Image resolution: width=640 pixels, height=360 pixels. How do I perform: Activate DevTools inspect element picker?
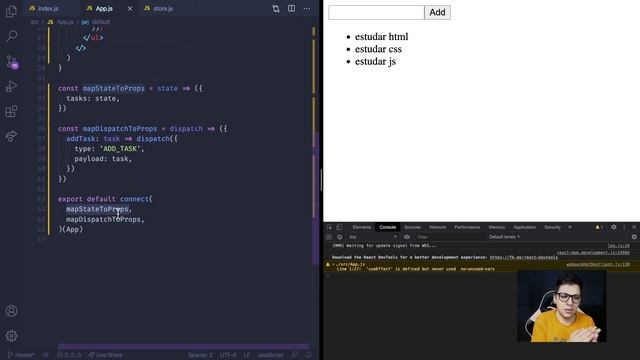click(329, 227)
